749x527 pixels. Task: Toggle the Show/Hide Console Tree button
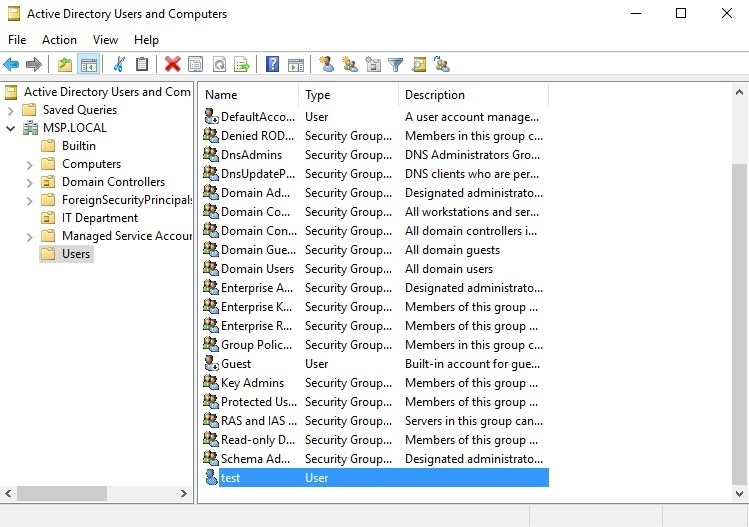click(x=88, y=65)
